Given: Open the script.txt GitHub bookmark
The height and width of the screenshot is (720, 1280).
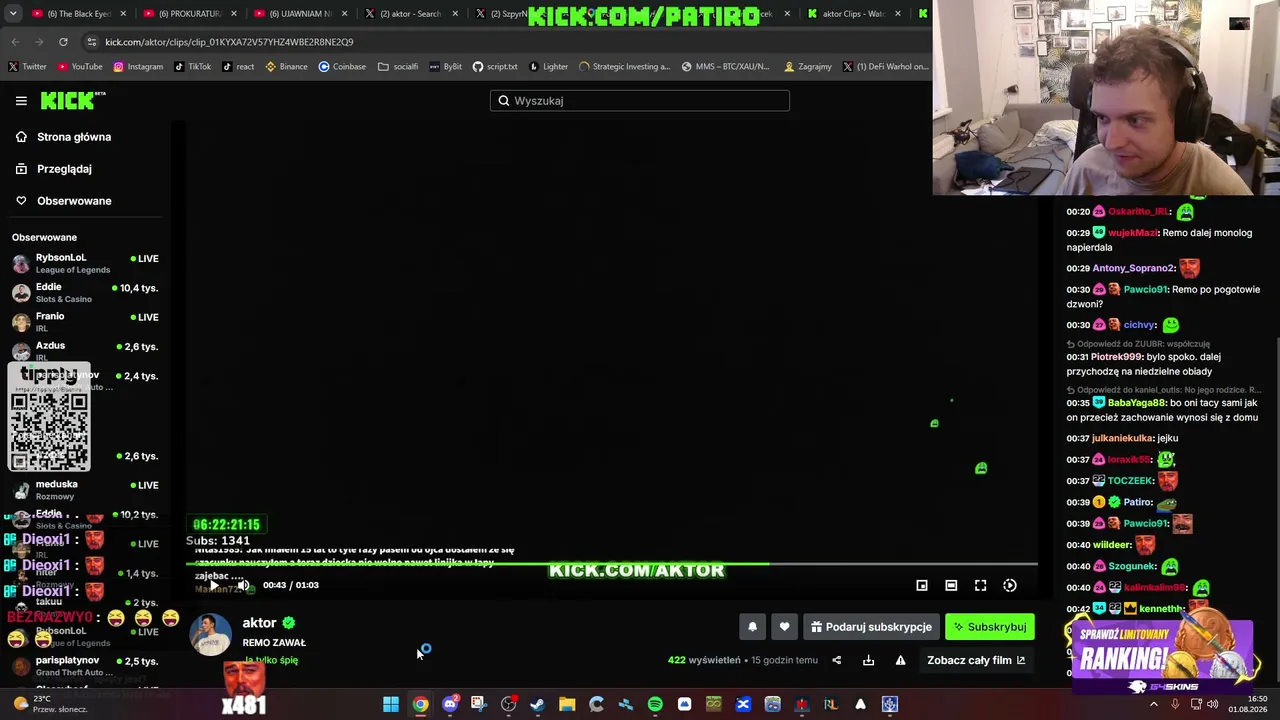Looking at the screenshot, I should [x=495, y=67].
